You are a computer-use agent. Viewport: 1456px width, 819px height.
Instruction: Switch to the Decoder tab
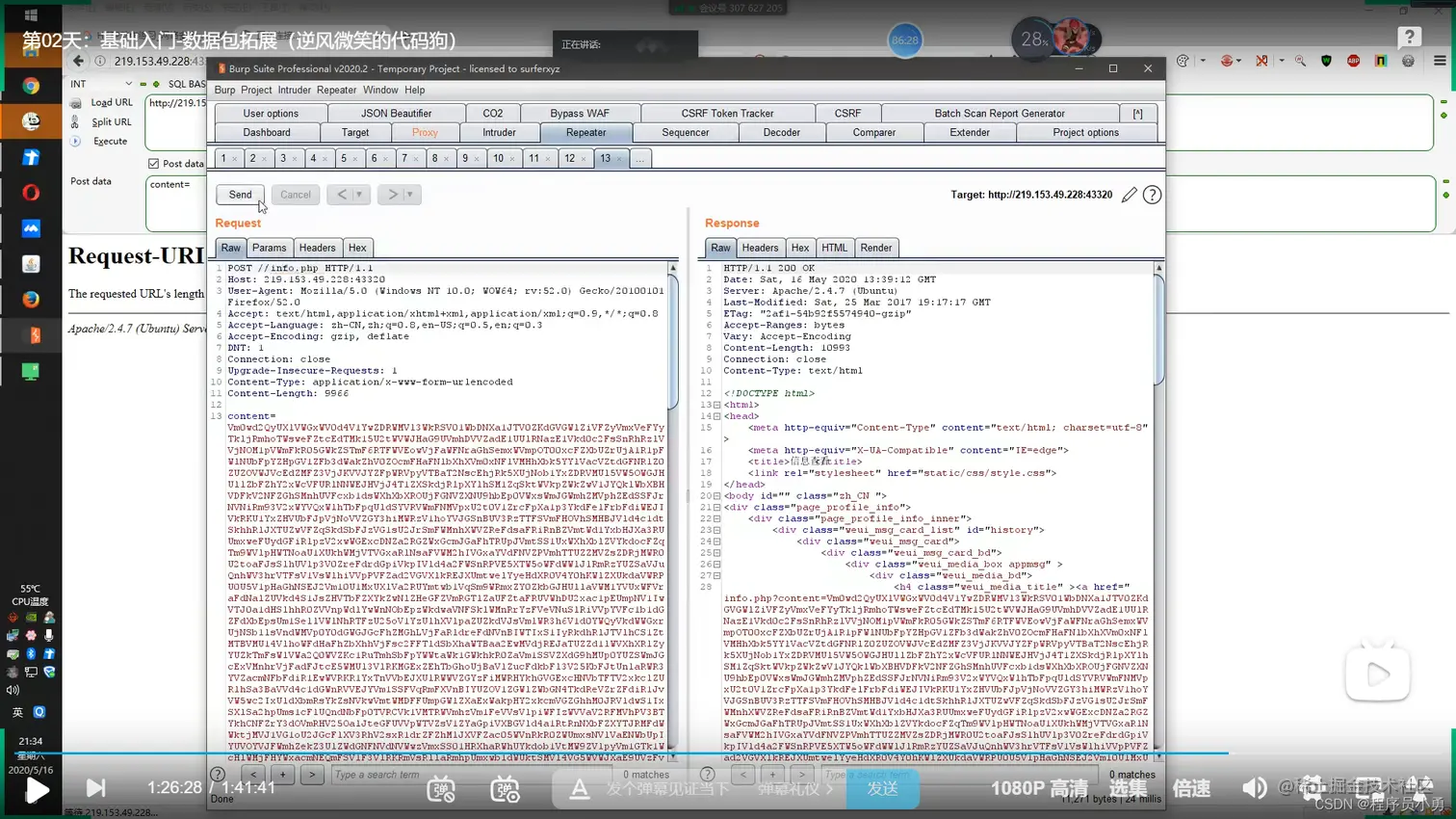[x=781, y=133]
